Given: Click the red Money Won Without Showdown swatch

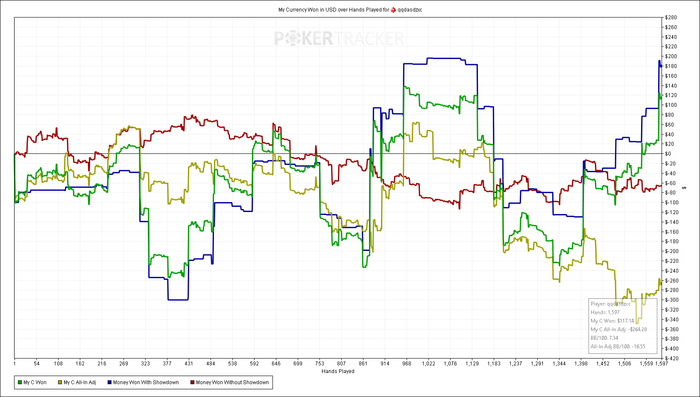Looking at the screenshot, I should pyautogui.click(x=192, y=382).
